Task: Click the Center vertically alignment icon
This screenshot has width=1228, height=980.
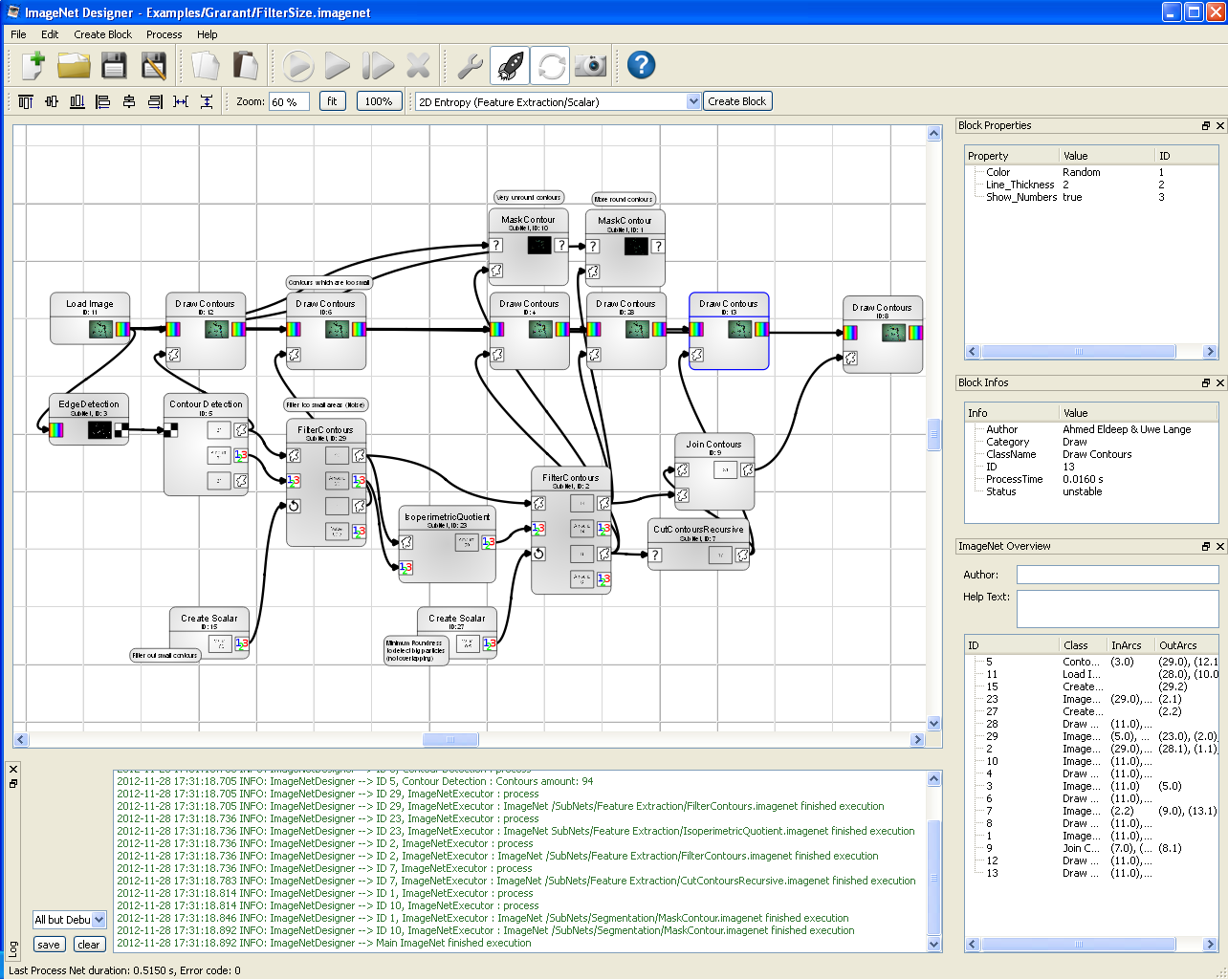Action: click(52, 101)
